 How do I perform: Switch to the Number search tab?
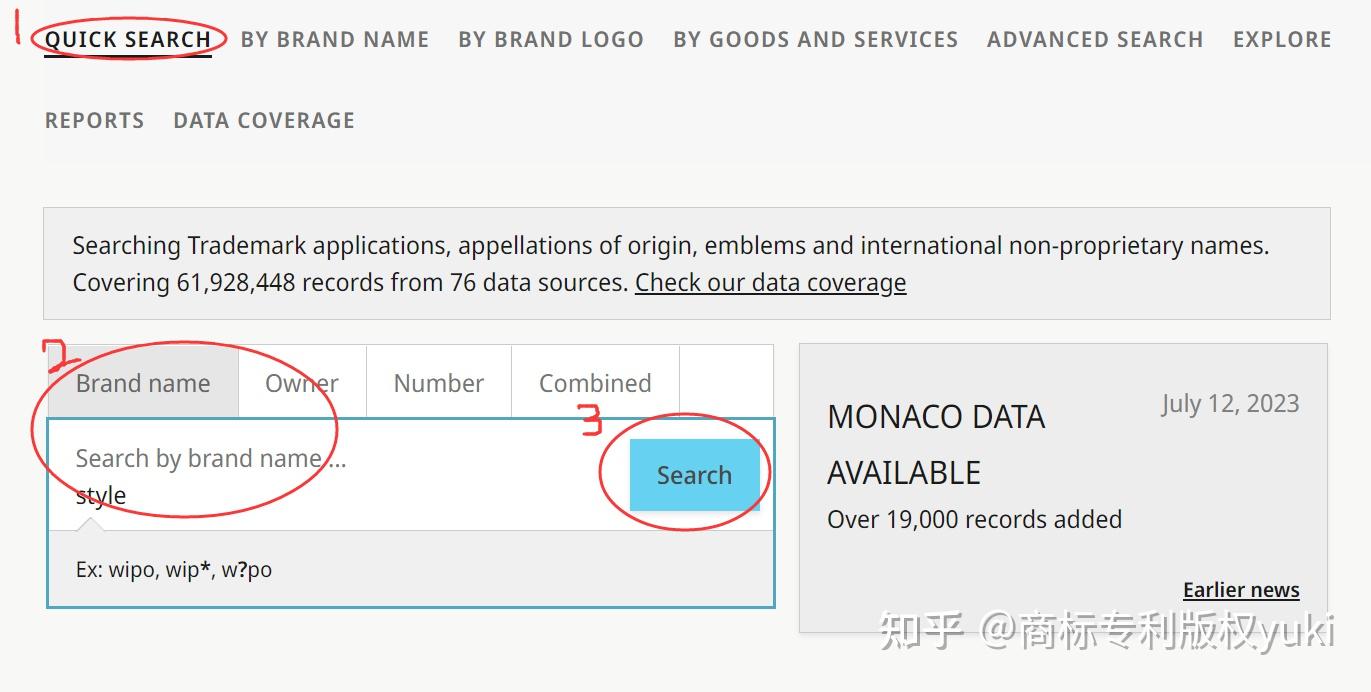[438, 382]
